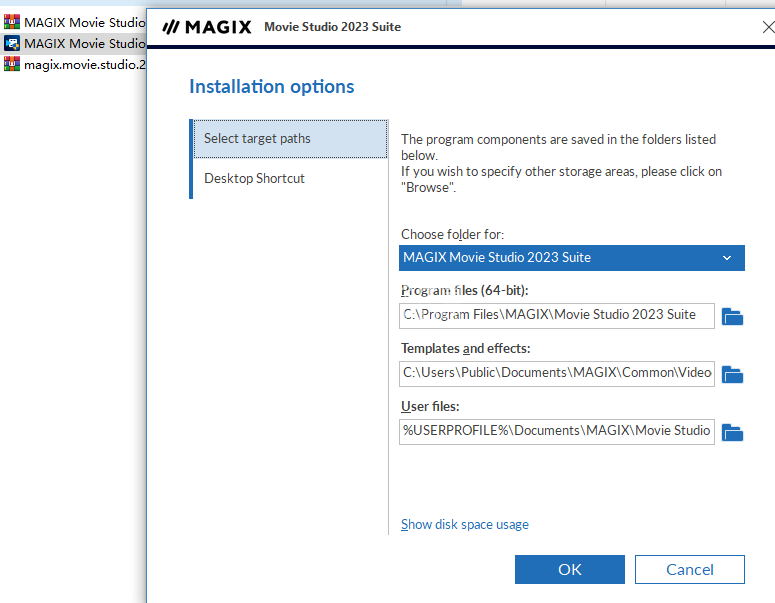Click the User files path field
The height and width of the screenshot is (603, 775).
(557, 431)
